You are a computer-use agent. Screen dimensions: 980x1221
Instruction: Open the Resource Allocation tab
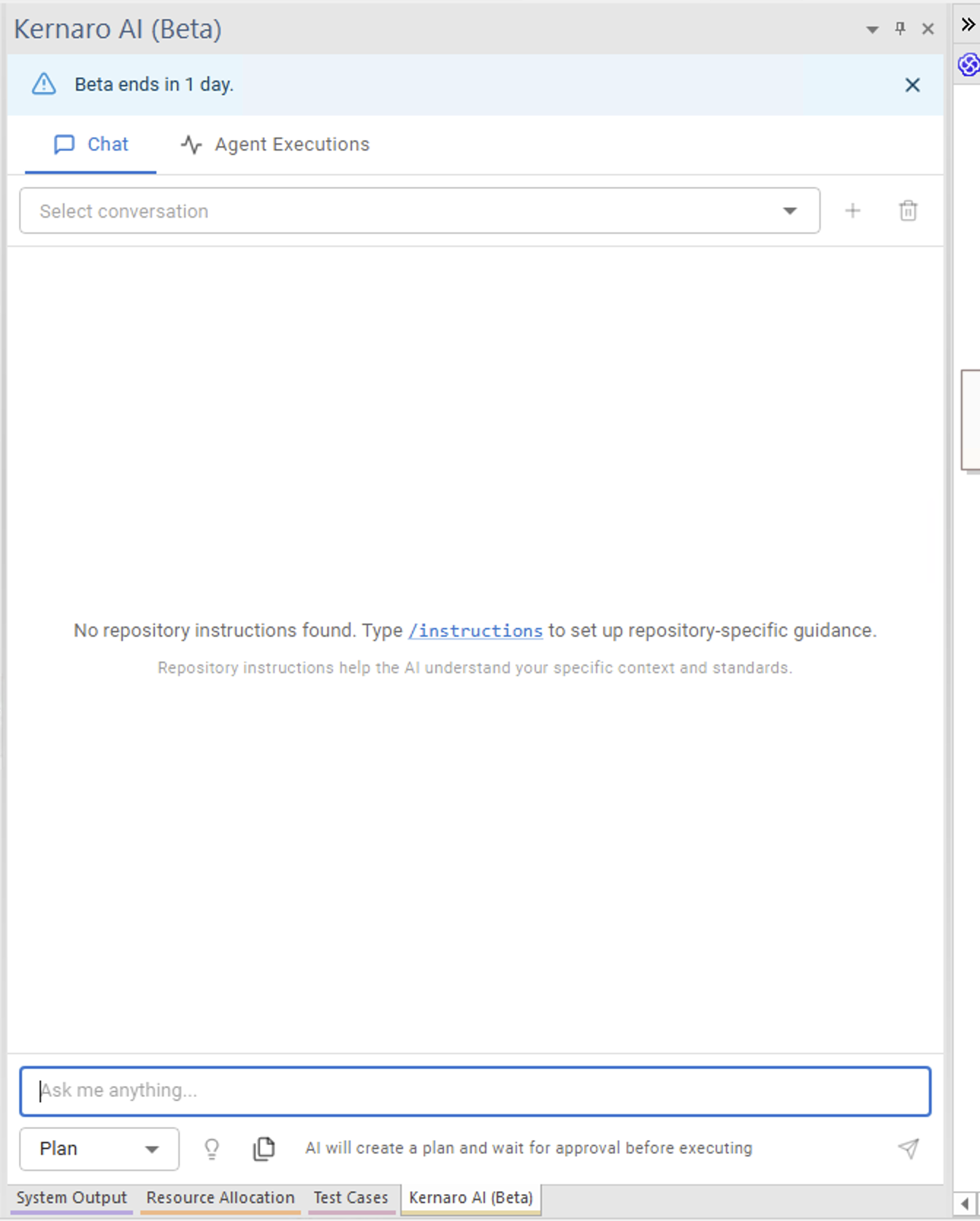tap(221, 1198)
